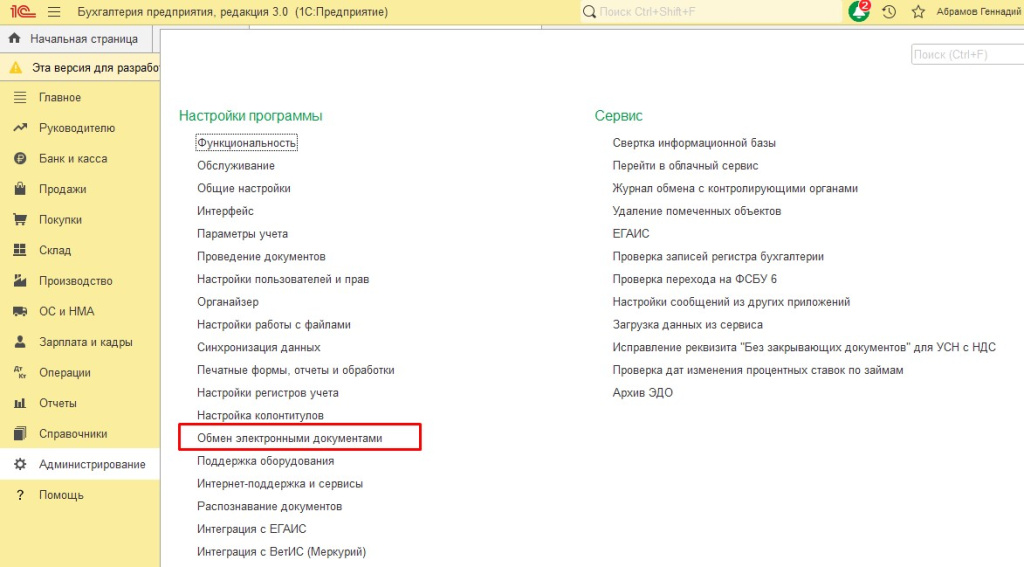Click the Склад grid icon
This screenshot has height=567, width=1024.
pyautogui.click(x=20, y=250)
